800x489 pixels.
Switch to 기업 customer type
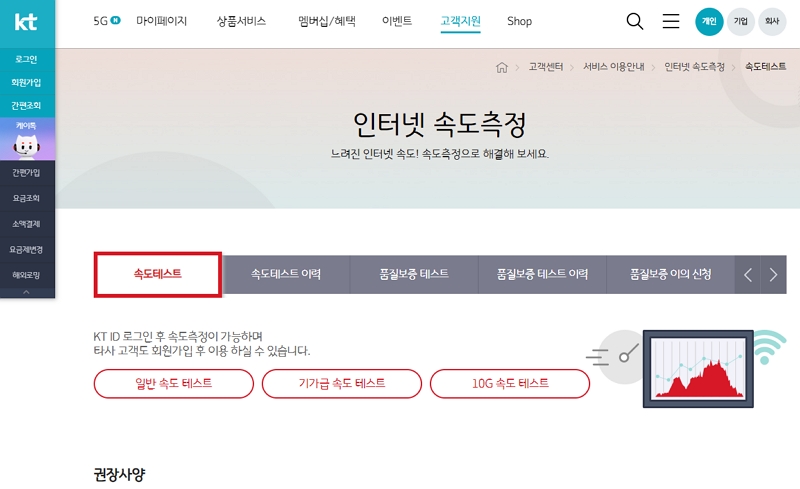tap(740, 21)
